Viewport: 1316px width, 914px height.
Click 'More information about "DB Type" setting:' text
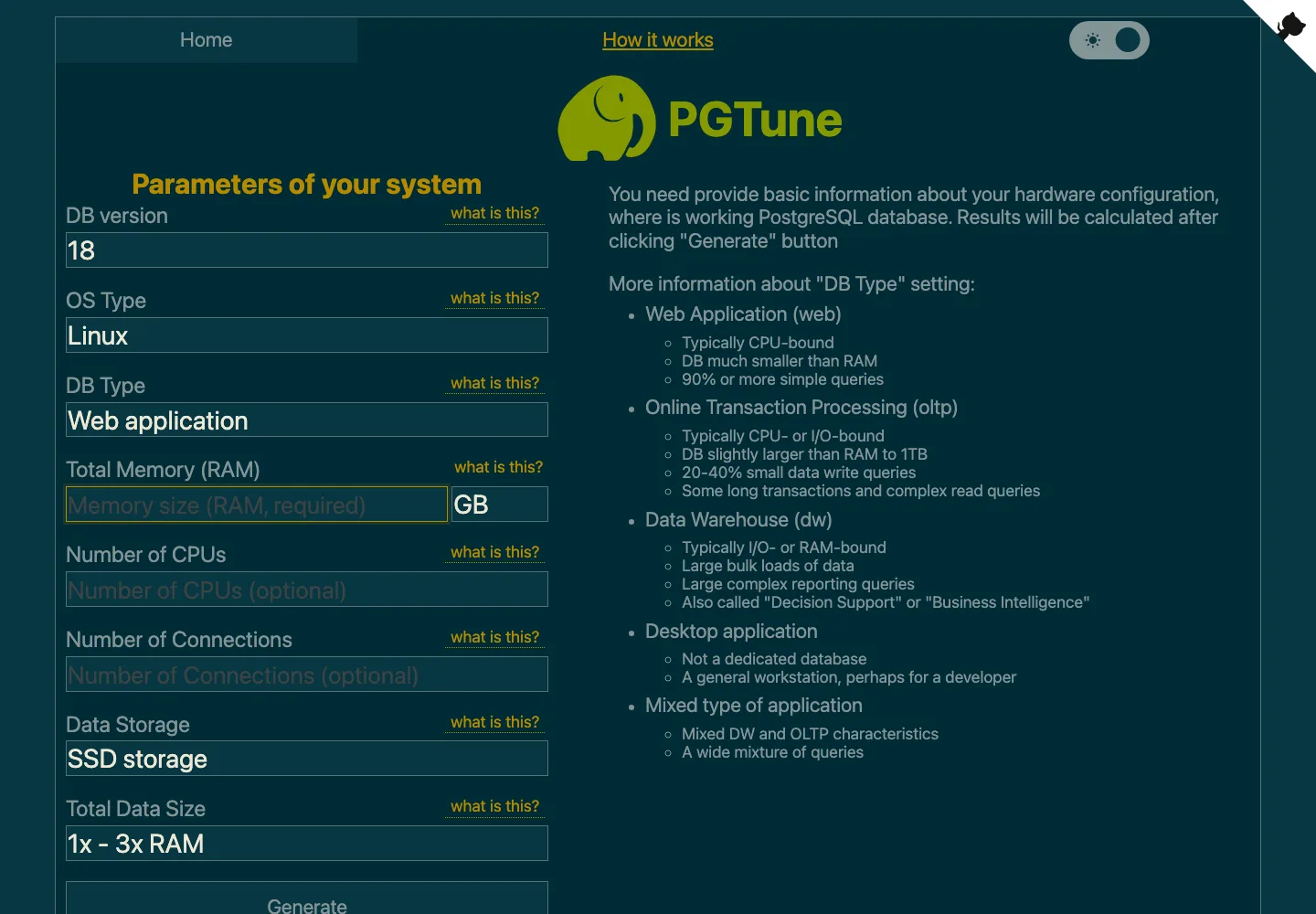point(791,284)
